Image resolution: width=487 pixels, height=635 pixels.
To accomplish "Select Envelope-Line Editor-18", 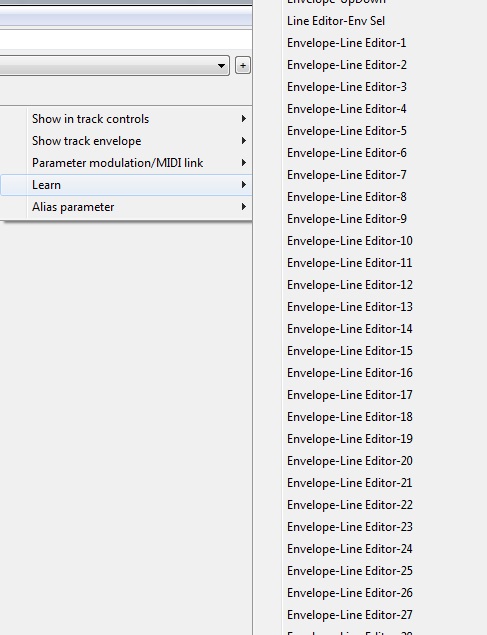I will 350,417.
